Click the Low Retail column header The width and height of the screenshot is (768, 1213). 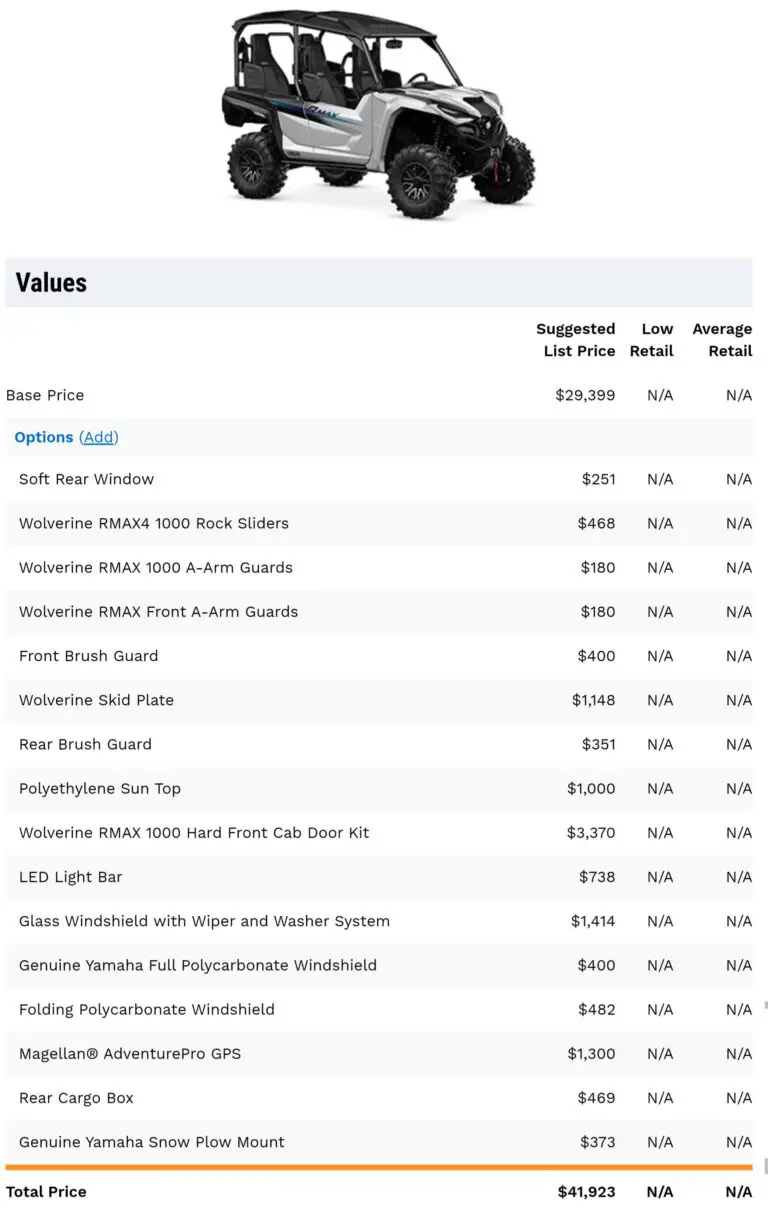click(x=652, y=340)
